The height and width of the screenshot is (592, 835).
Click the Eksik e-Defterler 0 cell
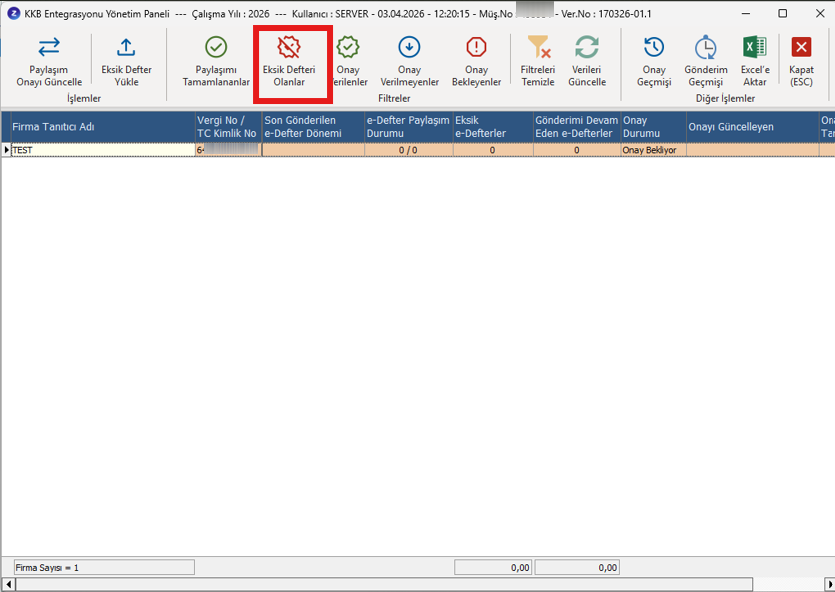click(x=493, y=150)
